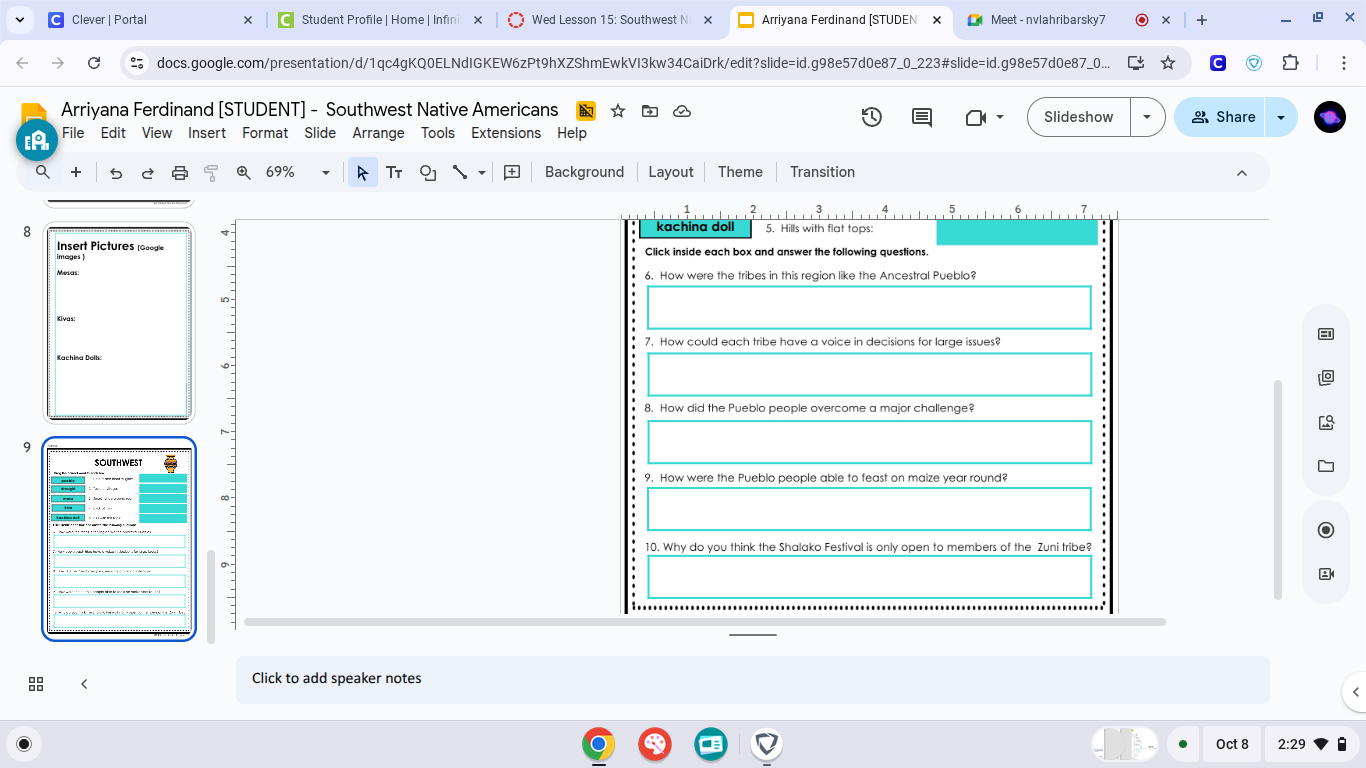Select slide 8 Insert Pictures thumbnail
1366x768 pixels.
click(119, 322)
